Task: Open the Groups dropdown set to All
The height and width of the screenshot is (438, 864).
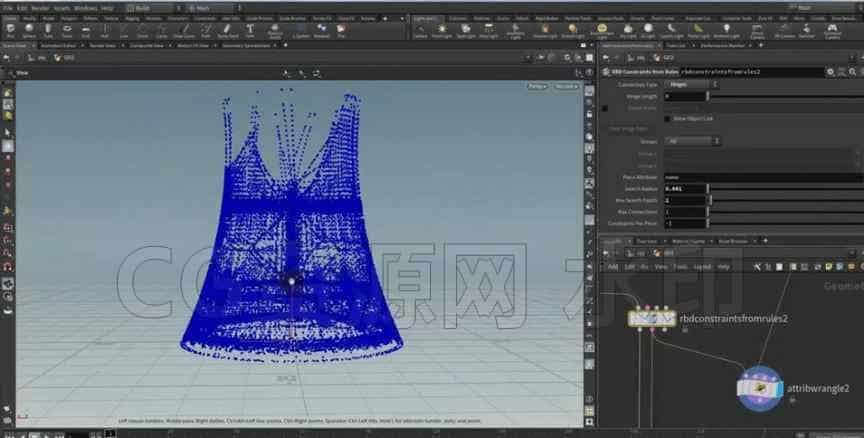Action: (x=692, y=141)
